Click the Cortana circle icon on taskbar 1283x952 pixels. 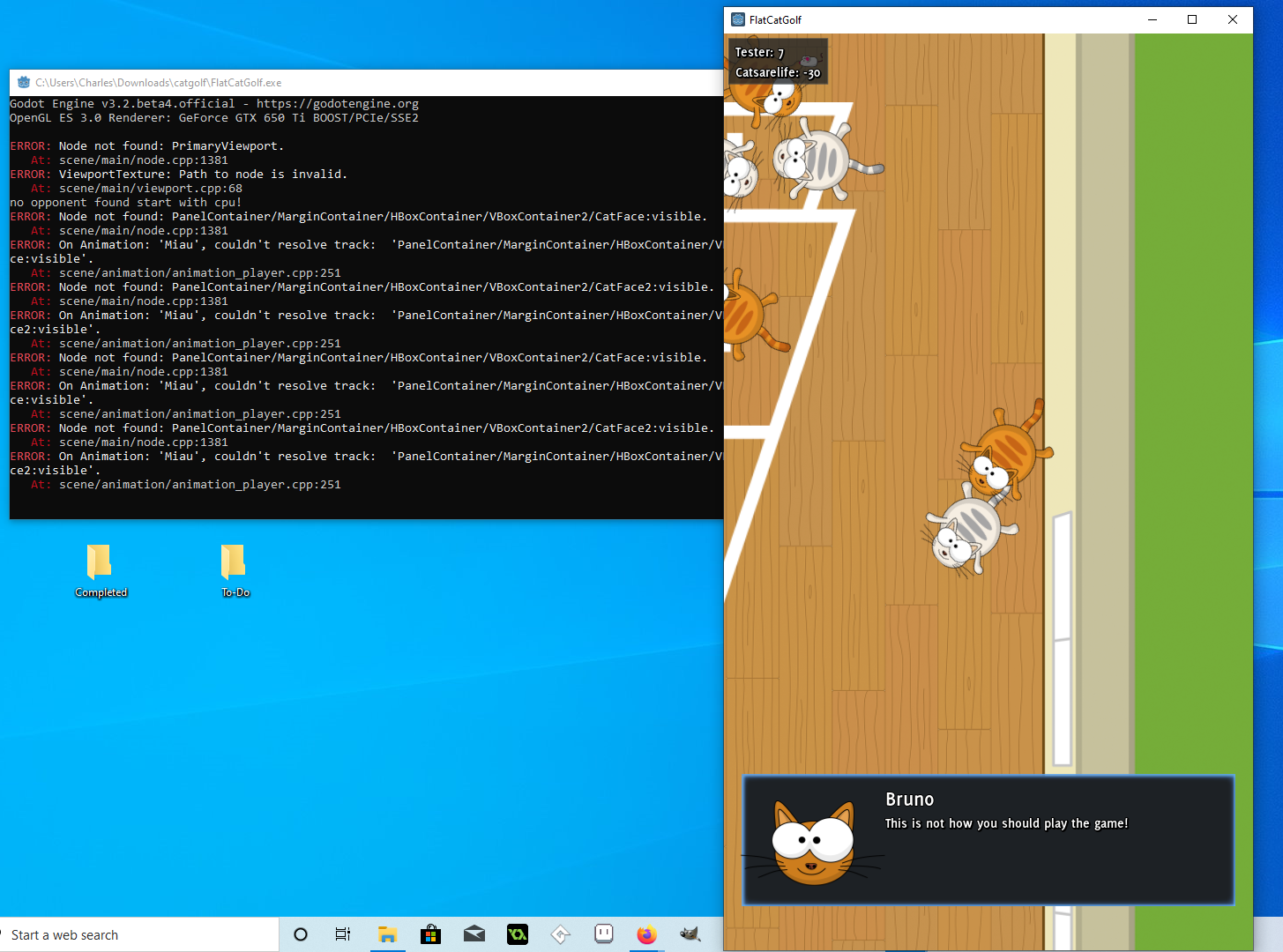301,934
